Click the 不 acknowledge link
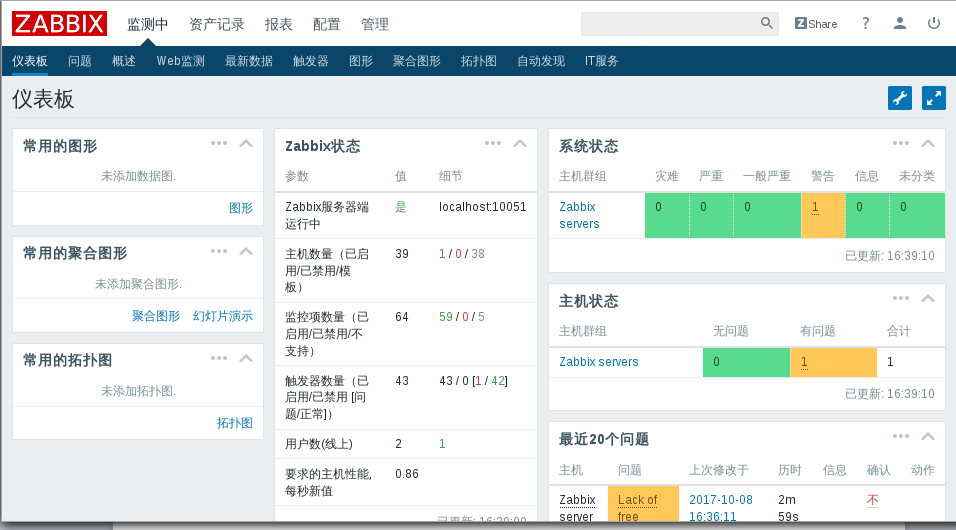 872,500
